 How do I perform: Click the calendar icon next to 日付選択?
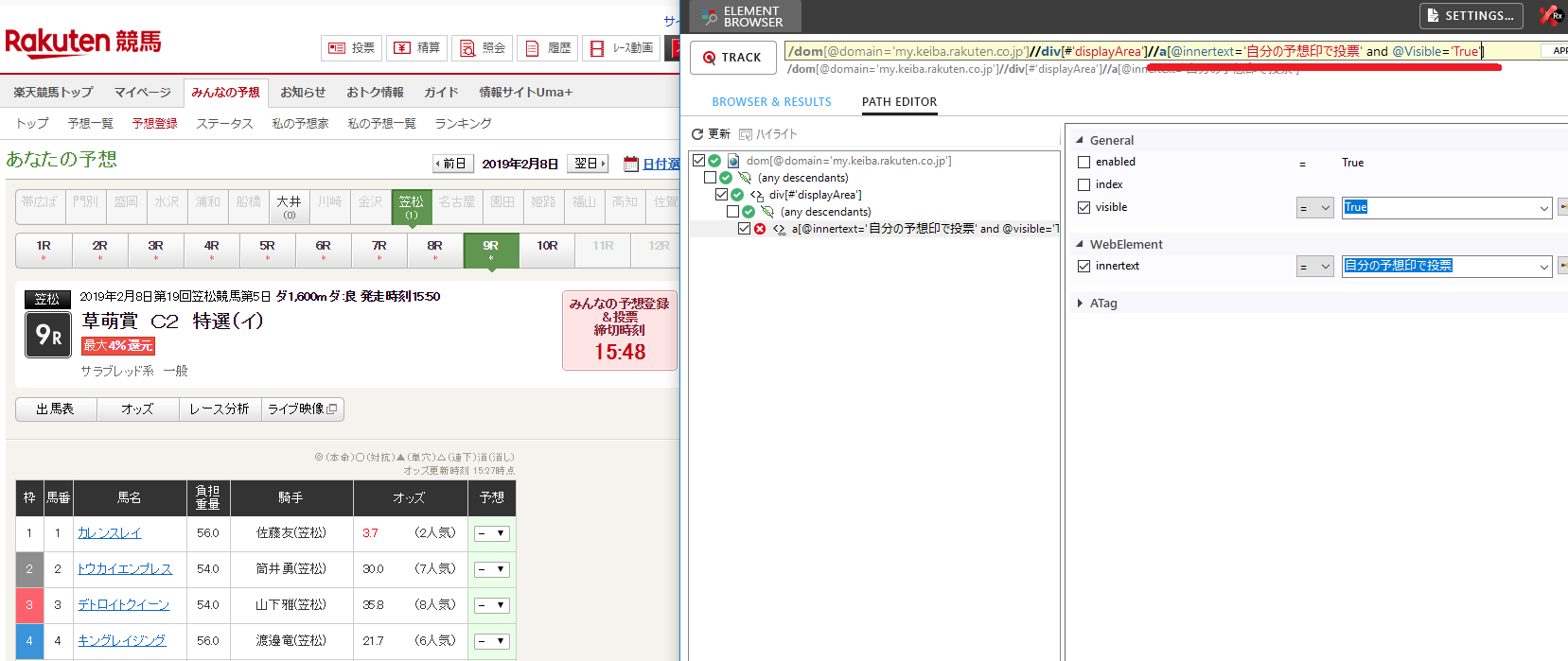pos(631,164)
